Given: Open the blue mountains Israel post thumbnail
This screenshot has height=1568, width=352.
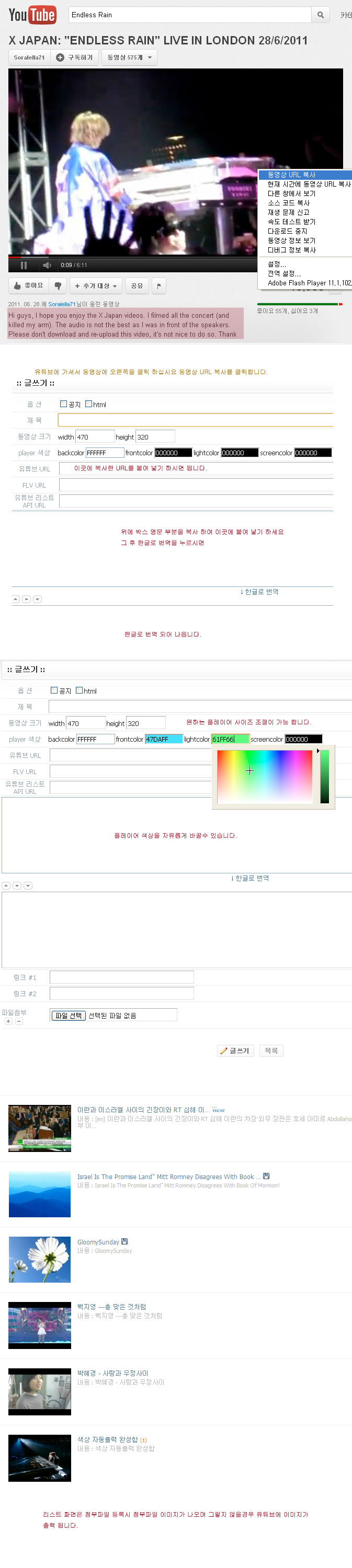Looking at the screenshot, I should coord(40,1195).
